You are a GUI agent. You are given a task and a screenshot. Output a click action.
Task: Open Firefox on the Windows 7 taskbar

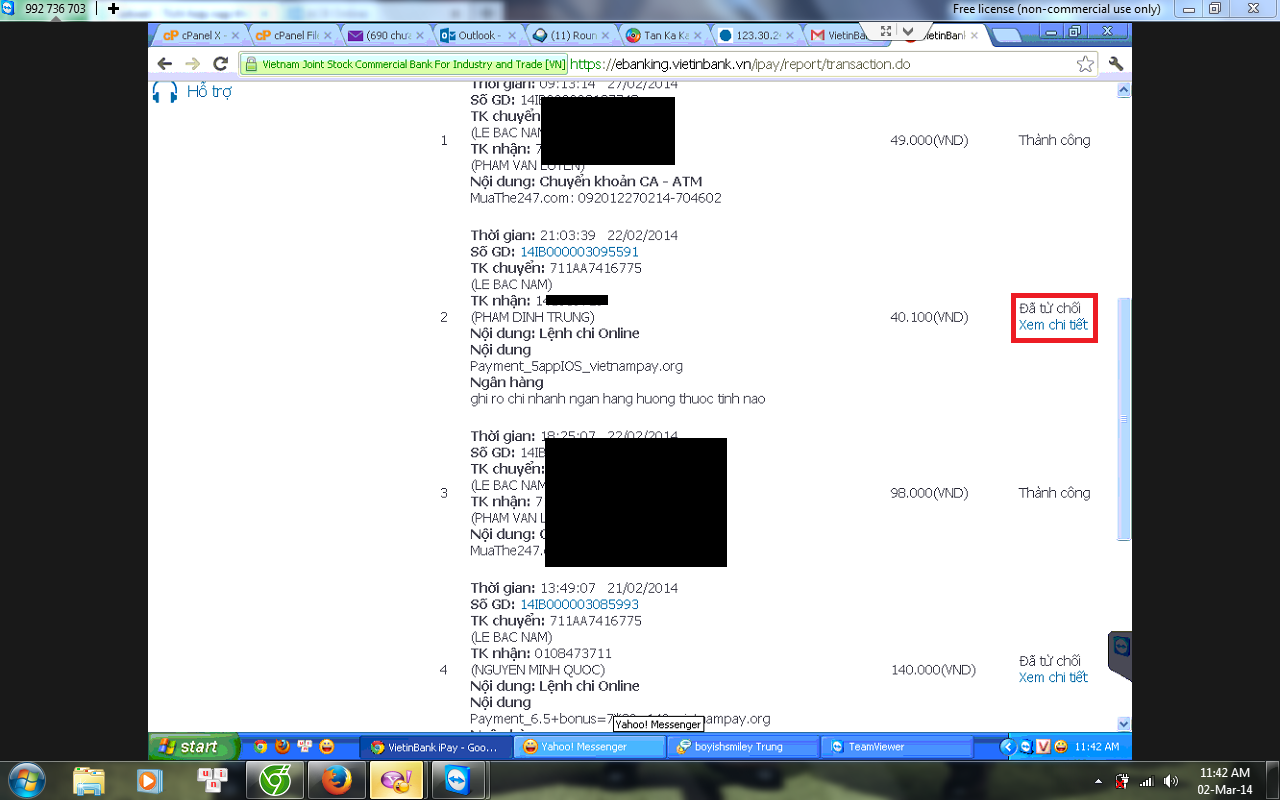336,780
